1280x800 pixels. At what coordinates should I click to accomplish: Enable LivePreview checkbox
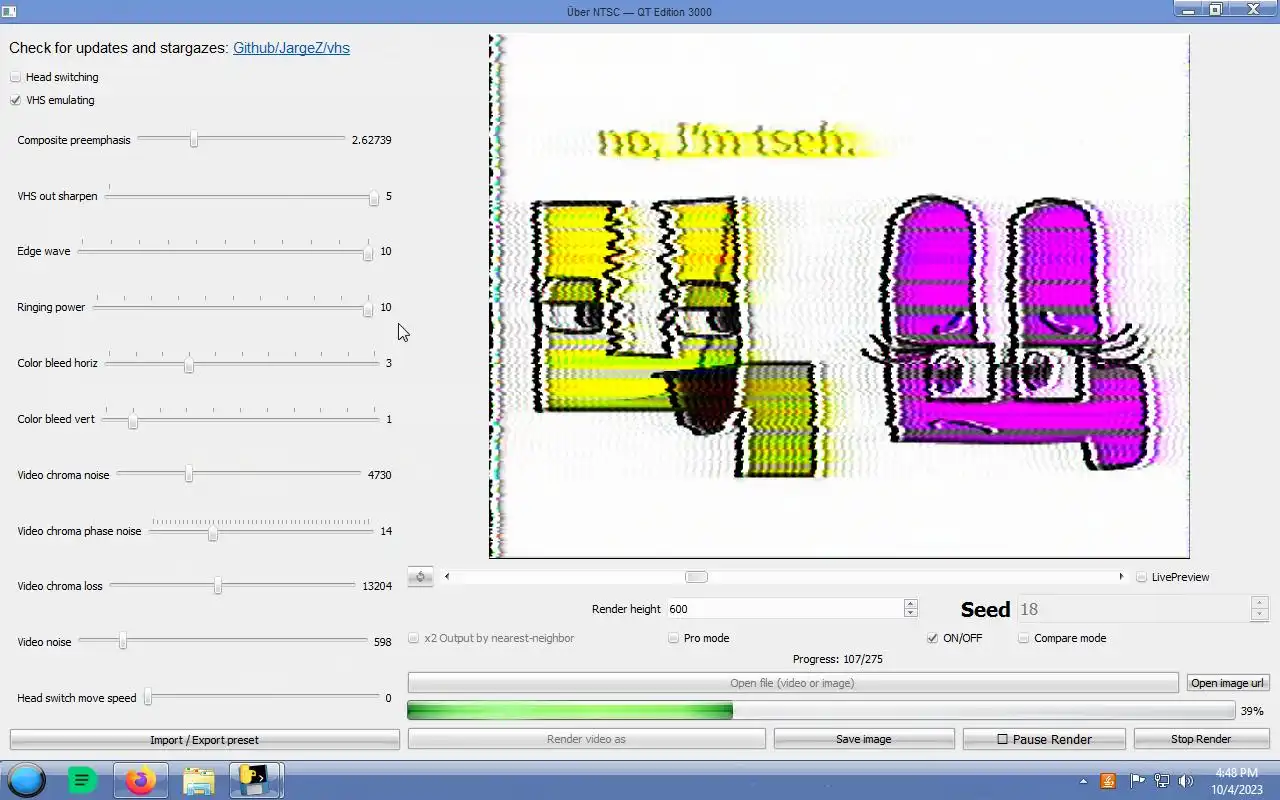(1142, 577)
